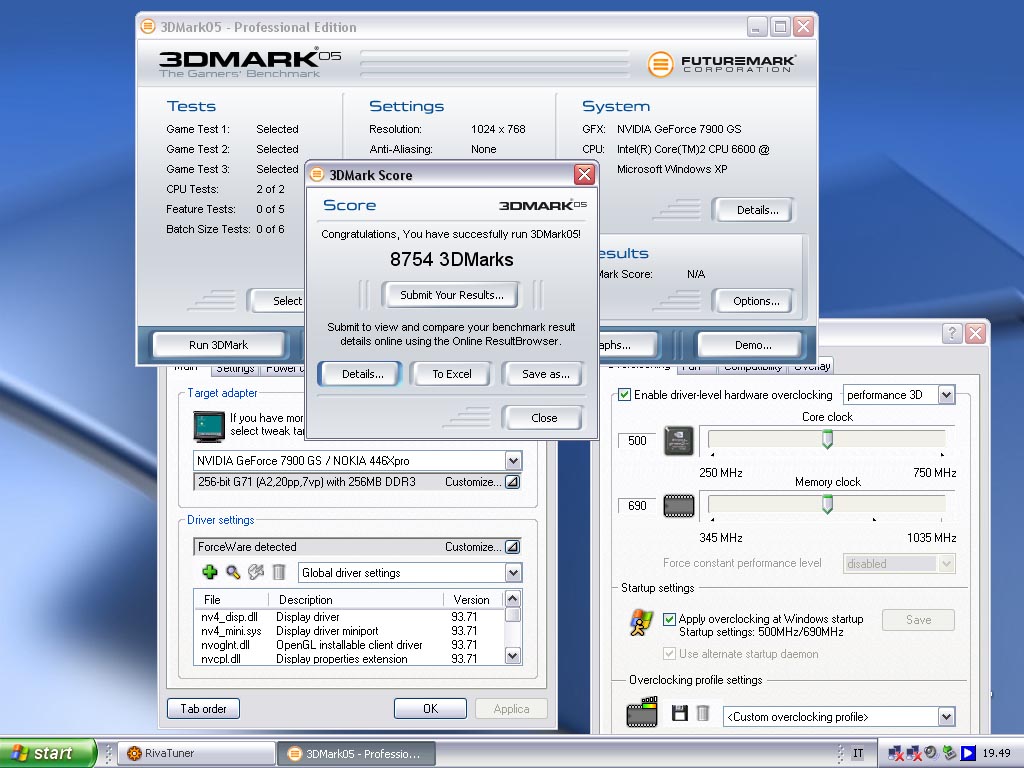Select the nv4_mini.sys row
The width and height of the screenshot is (1024, 768).
click(349, 631)
